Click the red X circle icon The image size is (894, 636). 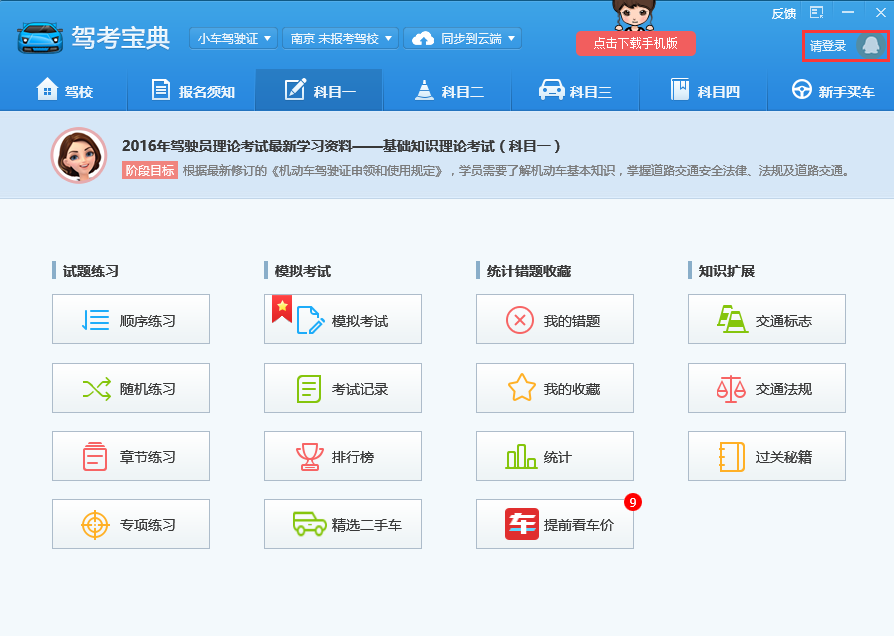click(x=520, y=320)
